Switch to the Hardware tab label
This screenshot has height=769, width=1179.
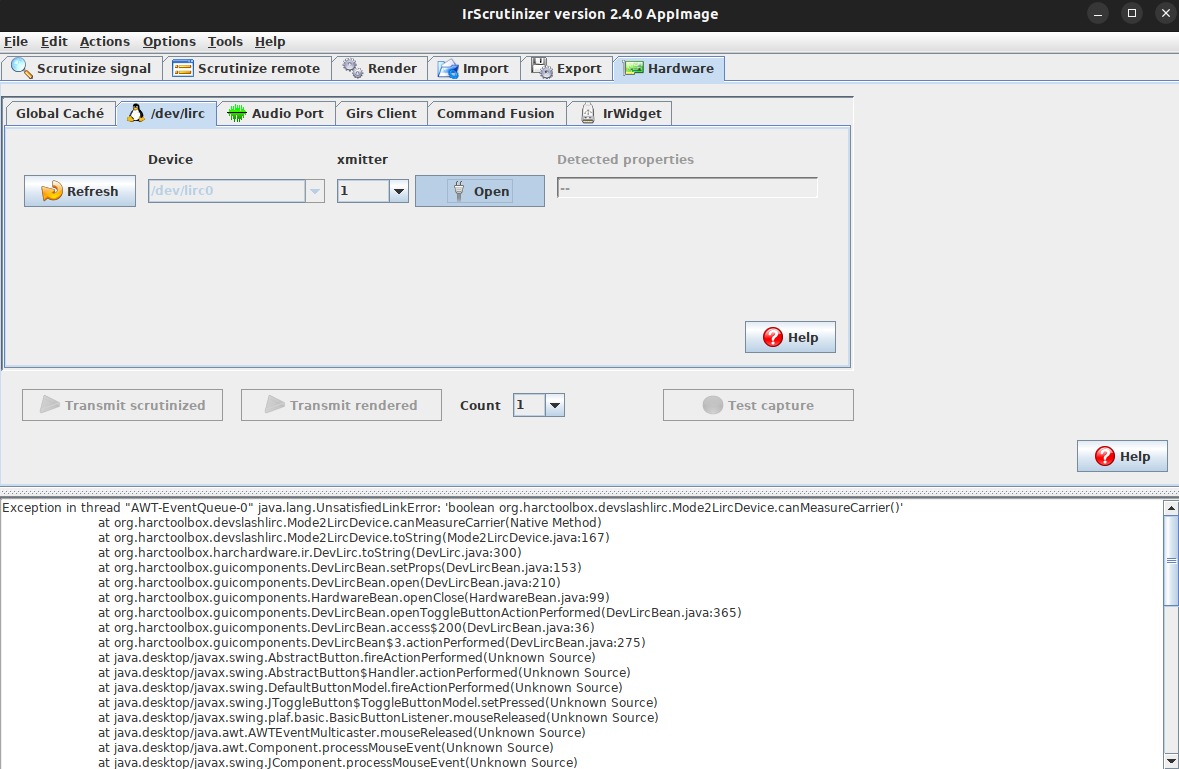click(680, 68)
